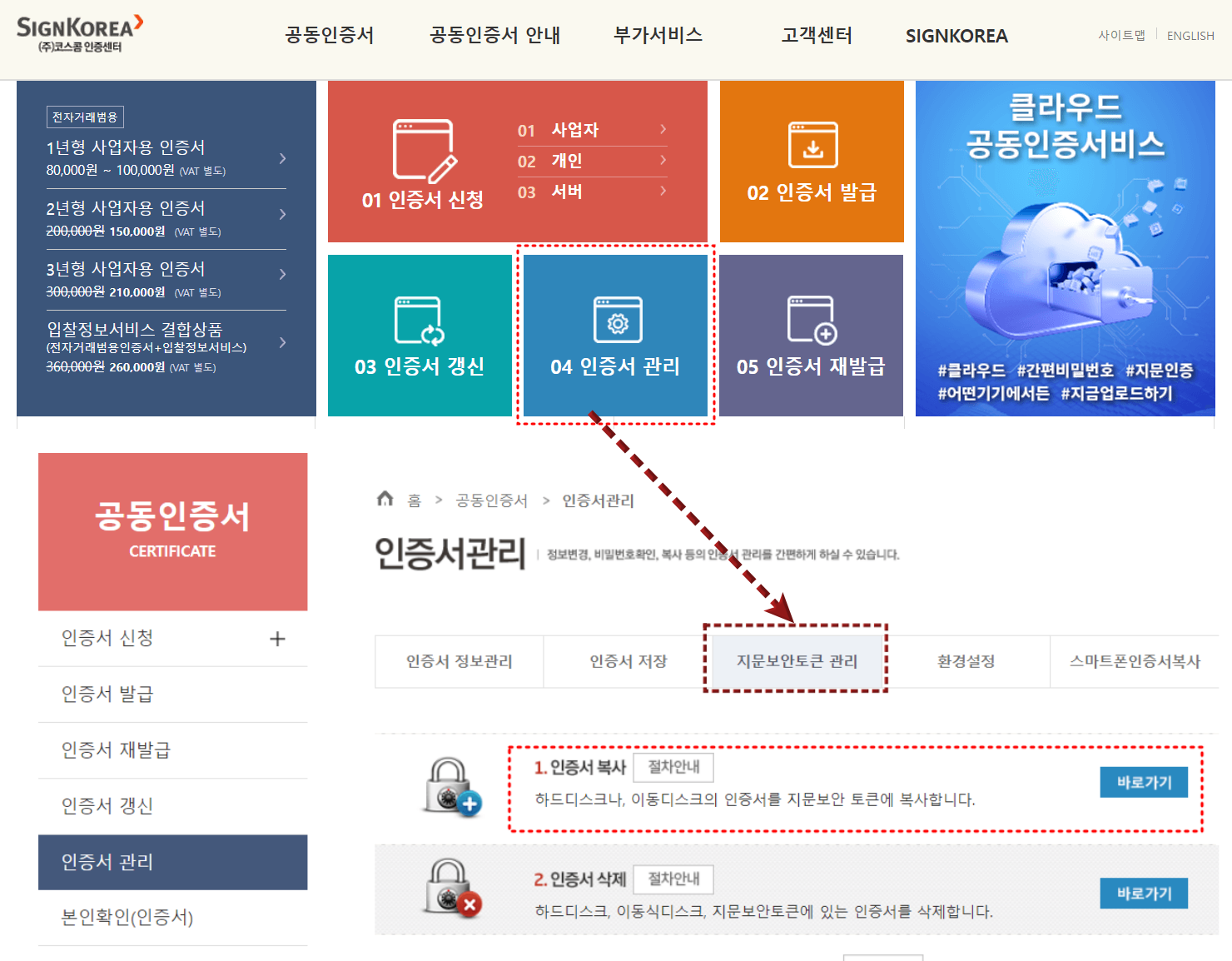Click the 바로가기 button for 인증서 복사
Viewport: 1232px width, 961px height.
[1144, 782]
